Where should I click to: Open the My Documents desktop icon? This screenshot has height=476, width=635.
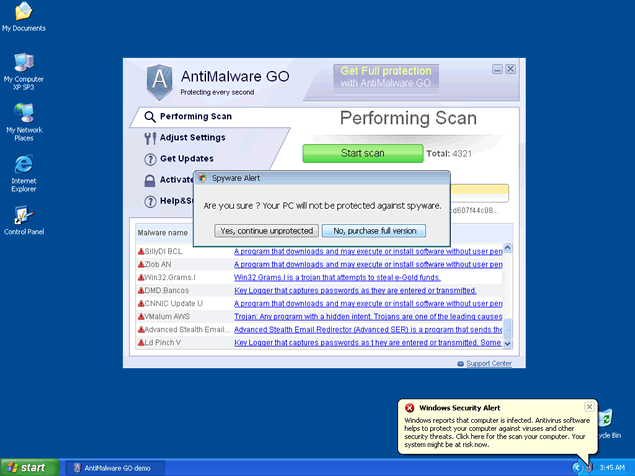point(23,12)
